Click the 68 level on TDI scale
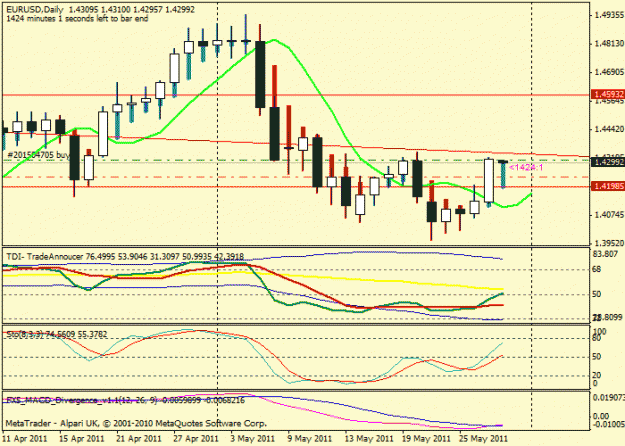This screenshot has width=625, height=446. (x=597, y=270)
